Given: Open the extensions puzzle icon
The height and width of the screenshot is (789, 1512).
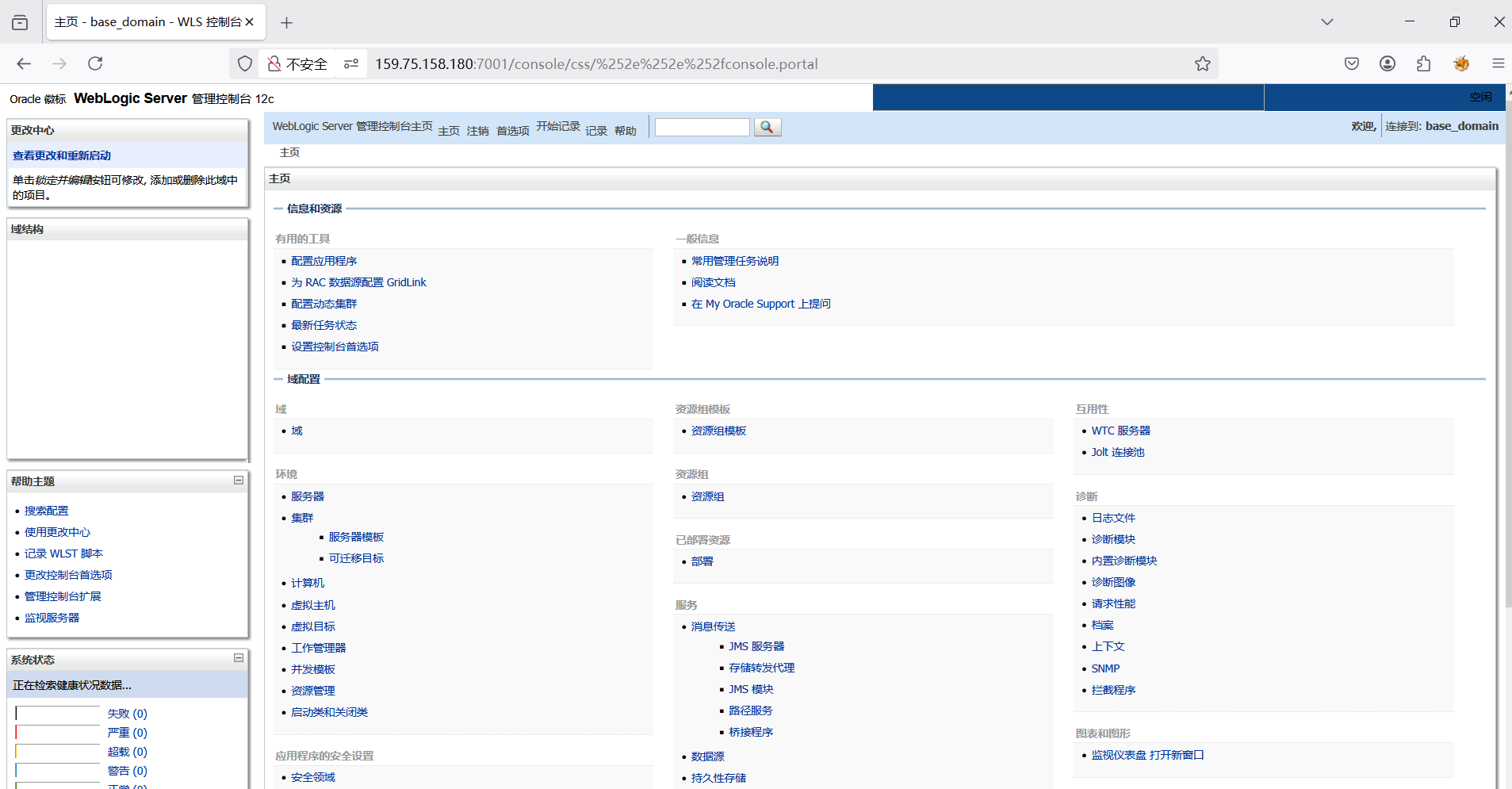Looking at the screenshot, I should coord(1424,63).
